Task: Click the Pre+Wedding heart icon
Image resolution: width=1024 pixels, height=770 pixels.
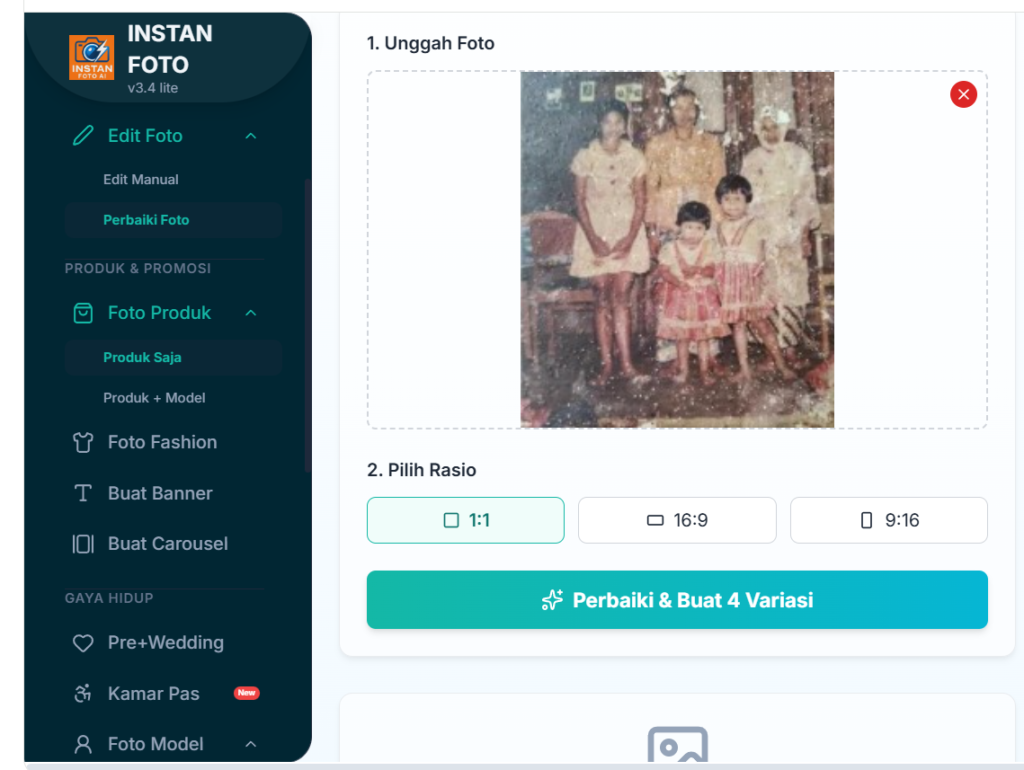Action: point(83,643)
